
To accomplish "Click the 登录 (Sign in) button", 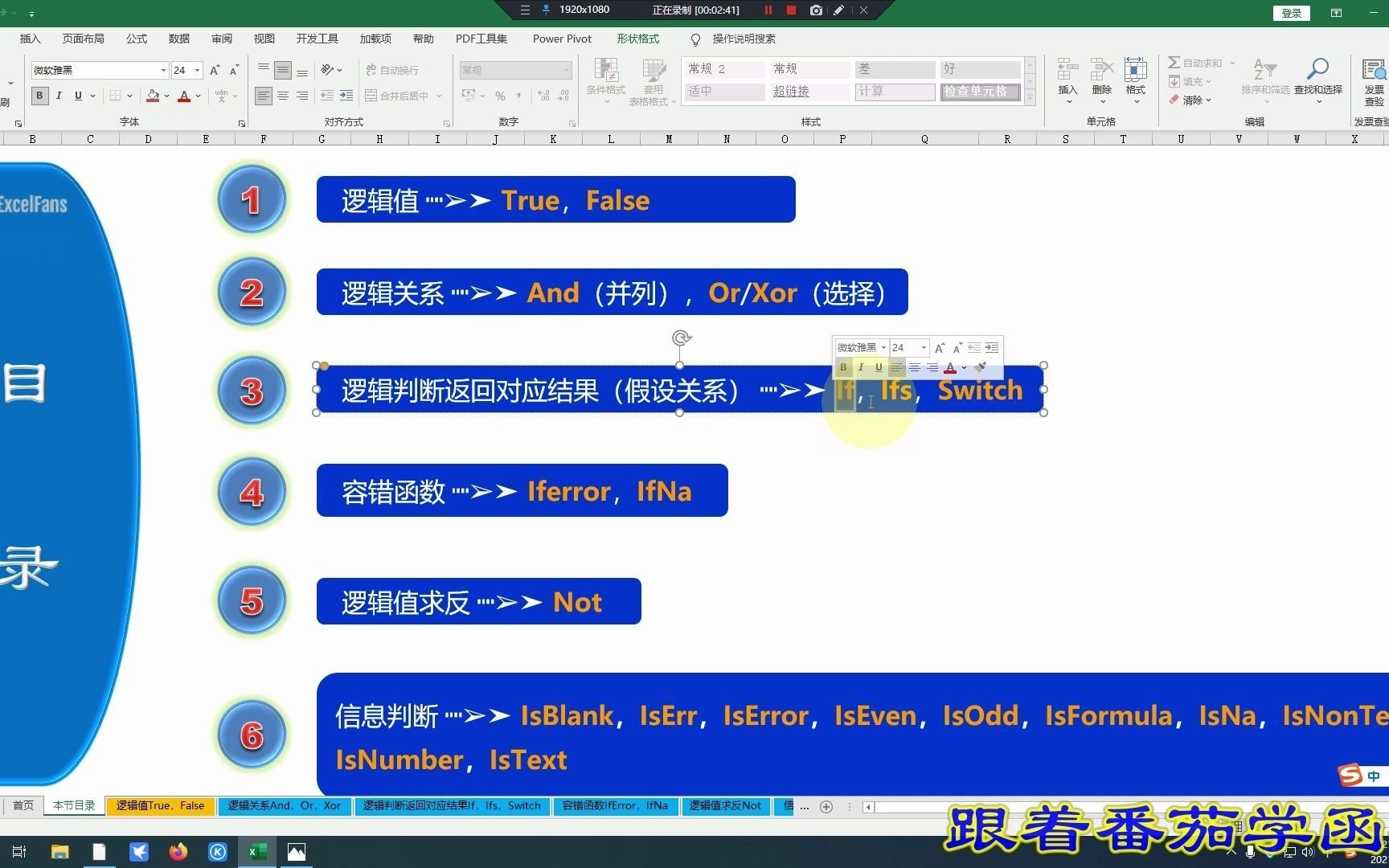I will tap(1292, 13).
